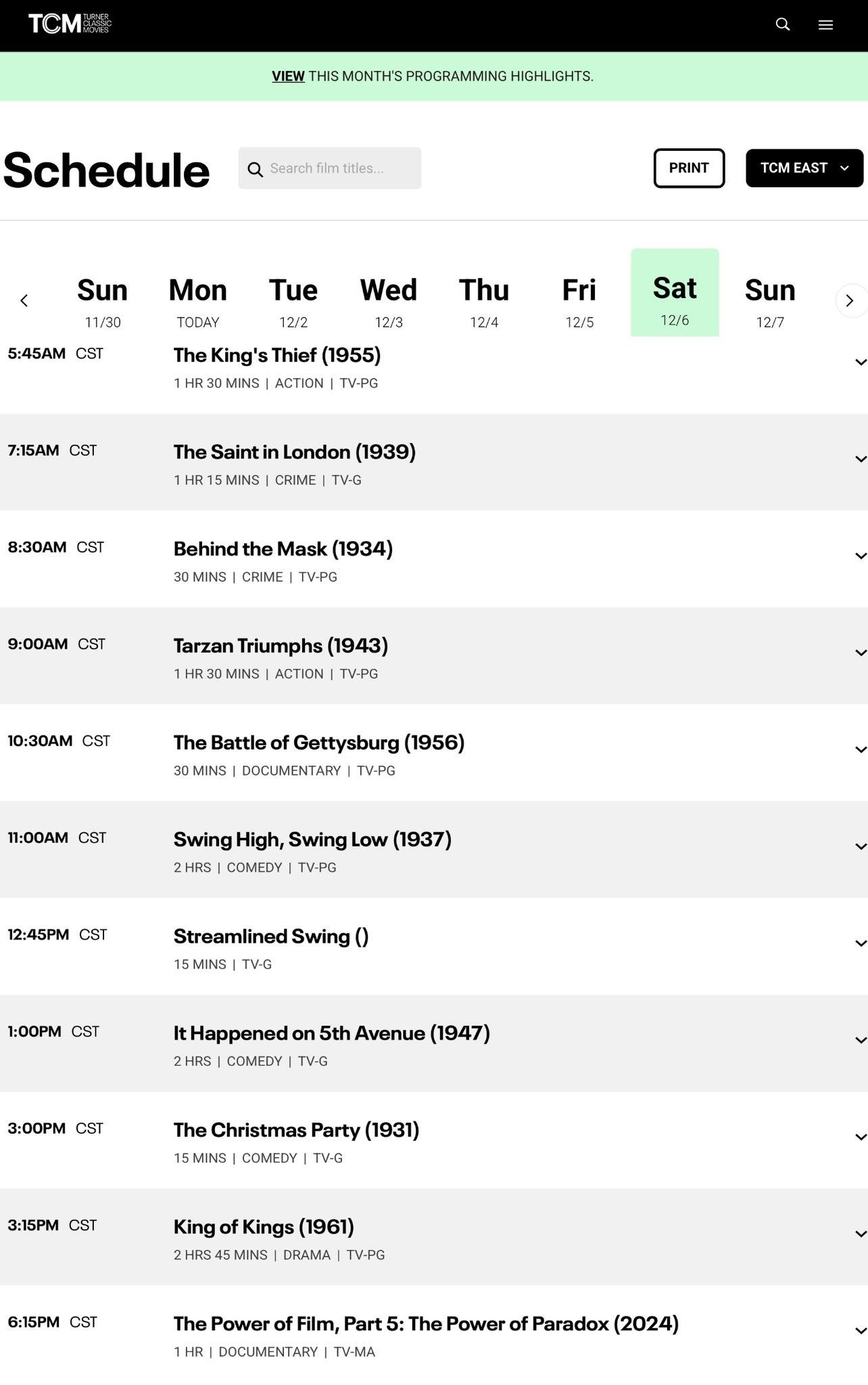The width and height of the screenshot is (868, 1385).
Task: Click the magnifier icon in film search box
Action: pyautogui.click(x=255, y=169)
